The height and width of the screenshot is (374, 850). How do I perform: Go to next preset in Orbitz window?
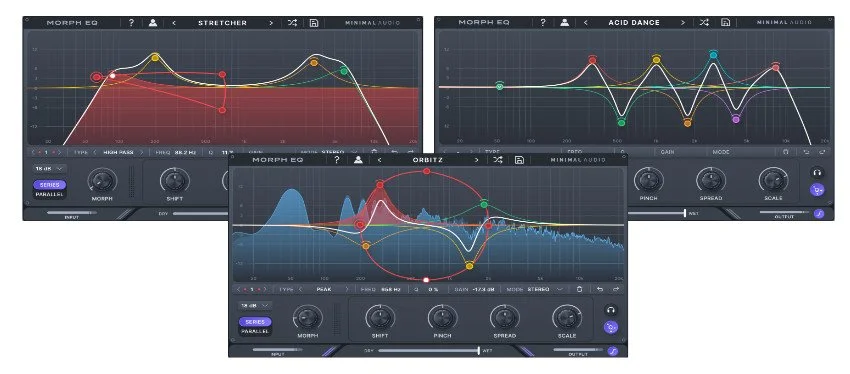[476, 160]
